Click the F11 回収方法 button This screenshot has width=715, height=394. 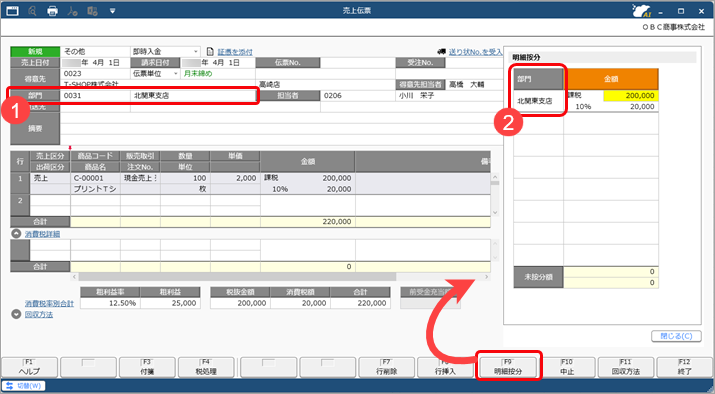626,367
